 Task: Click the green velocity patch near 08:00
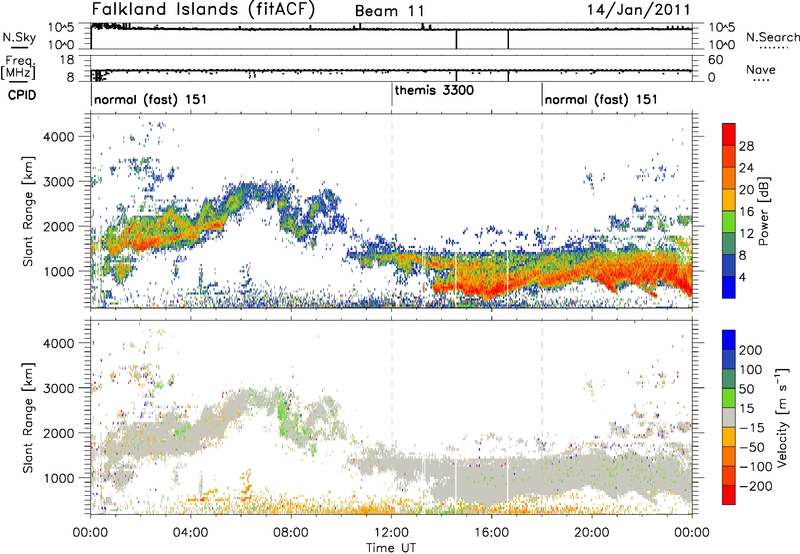click(x=284, y=414)
